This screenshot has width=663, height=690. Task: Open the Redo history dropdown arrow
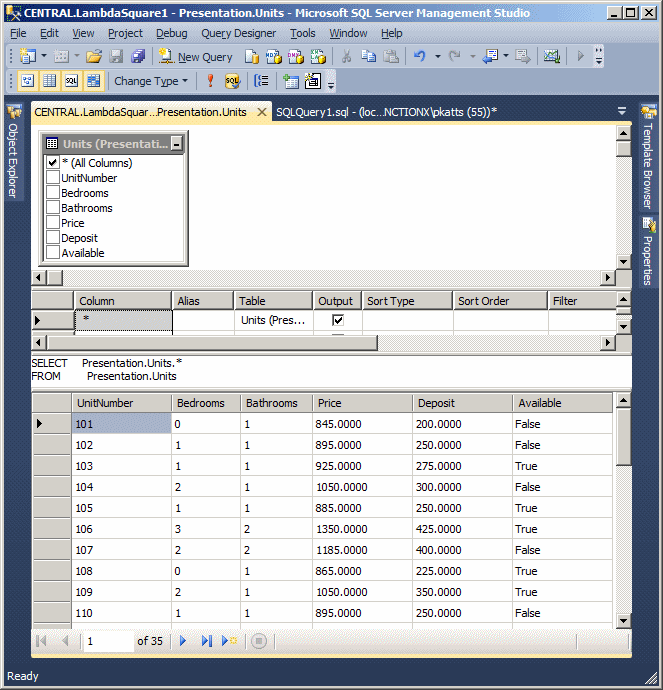[473, 56]
